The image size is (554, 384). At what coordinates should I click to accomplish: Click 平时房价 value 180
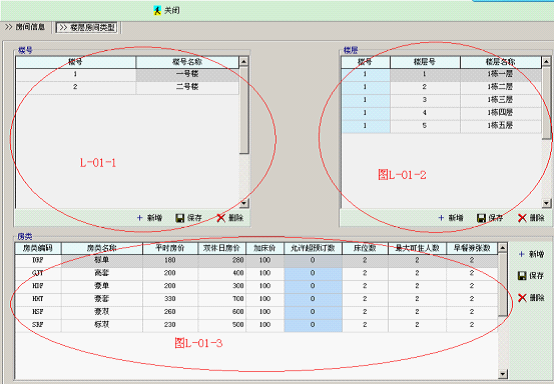click(170, 260)
